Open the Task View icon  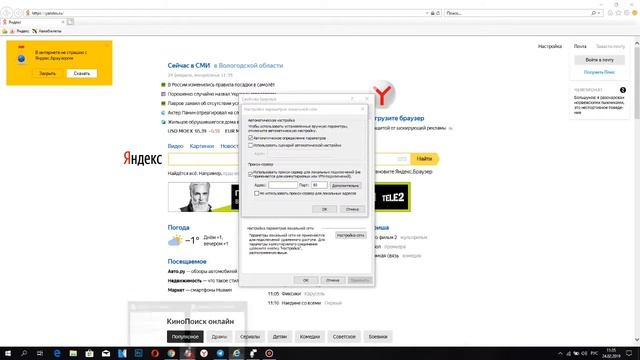coord(40,353)
